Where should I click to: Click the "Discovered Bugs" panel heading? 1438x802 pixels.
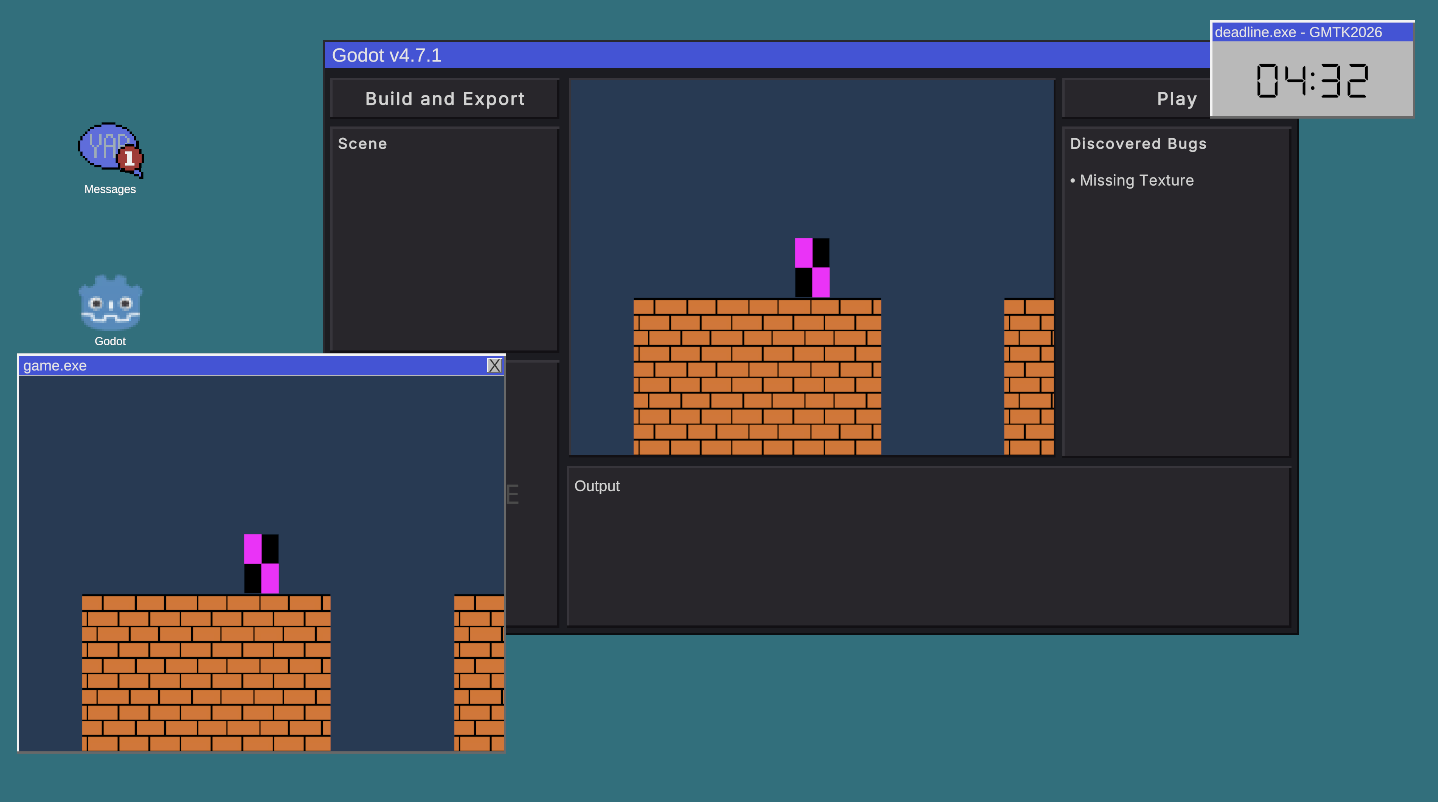click(1138, 144)
